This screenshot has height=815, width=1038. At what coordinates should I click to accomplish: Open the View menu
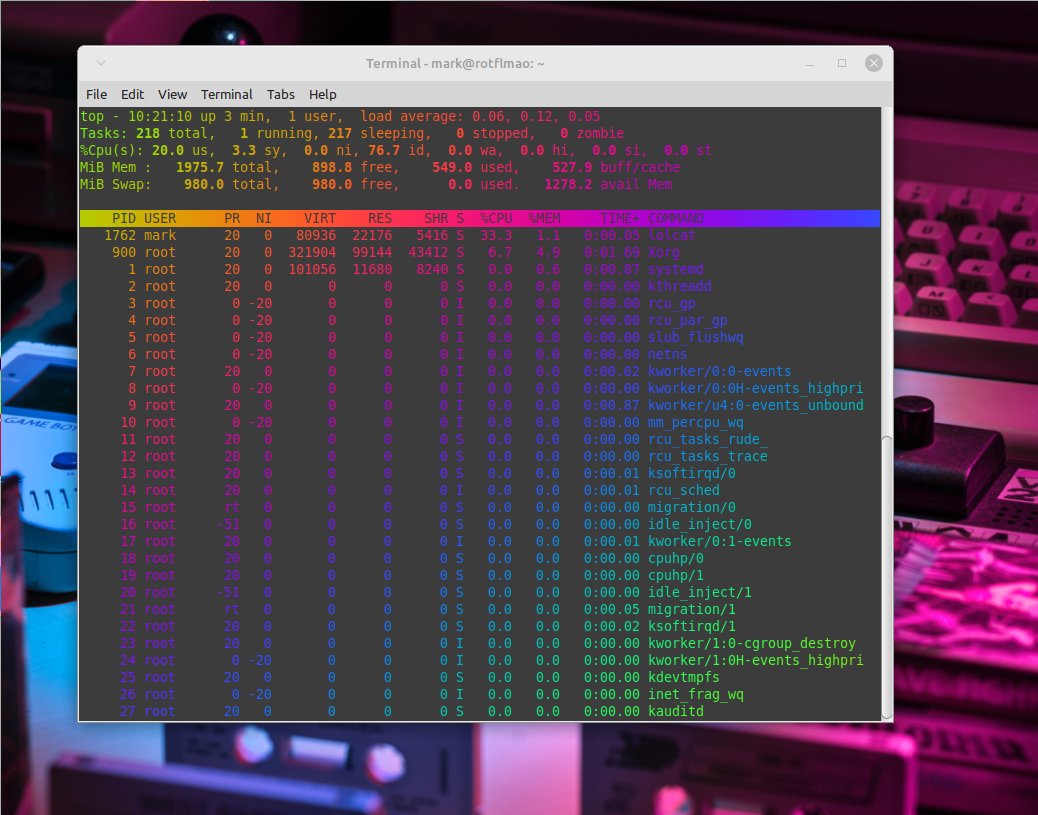click(x=172, y=94)
